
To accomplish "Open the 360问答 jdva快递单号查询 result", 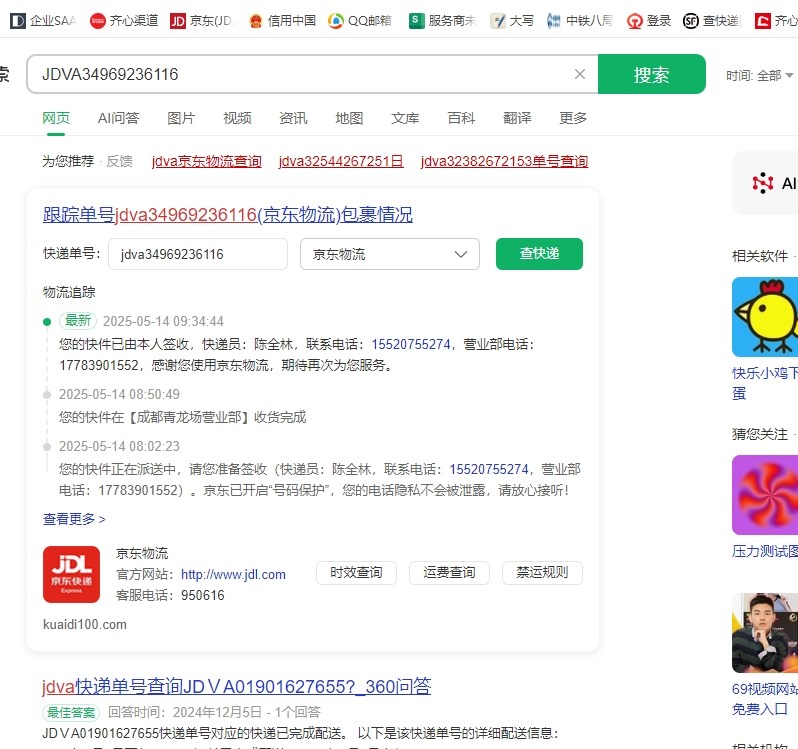I will point(237,686).
